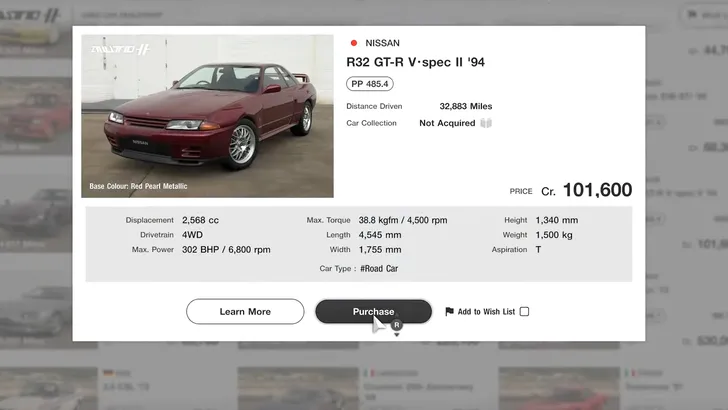Click the dealership logo in the page header

(x=30, y=15)
